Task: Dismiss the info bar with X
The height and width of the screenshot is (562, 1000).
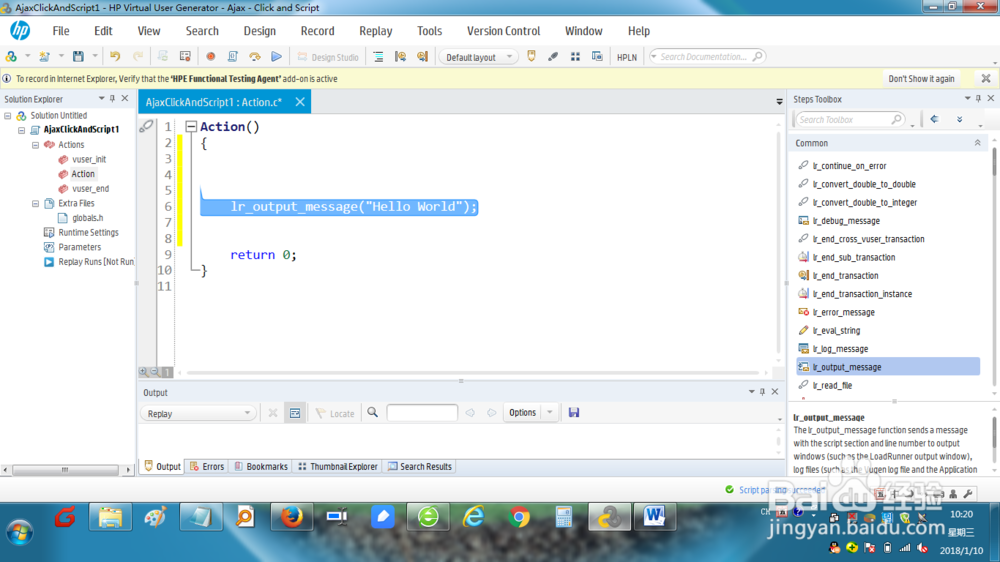Action: [986, 78]
